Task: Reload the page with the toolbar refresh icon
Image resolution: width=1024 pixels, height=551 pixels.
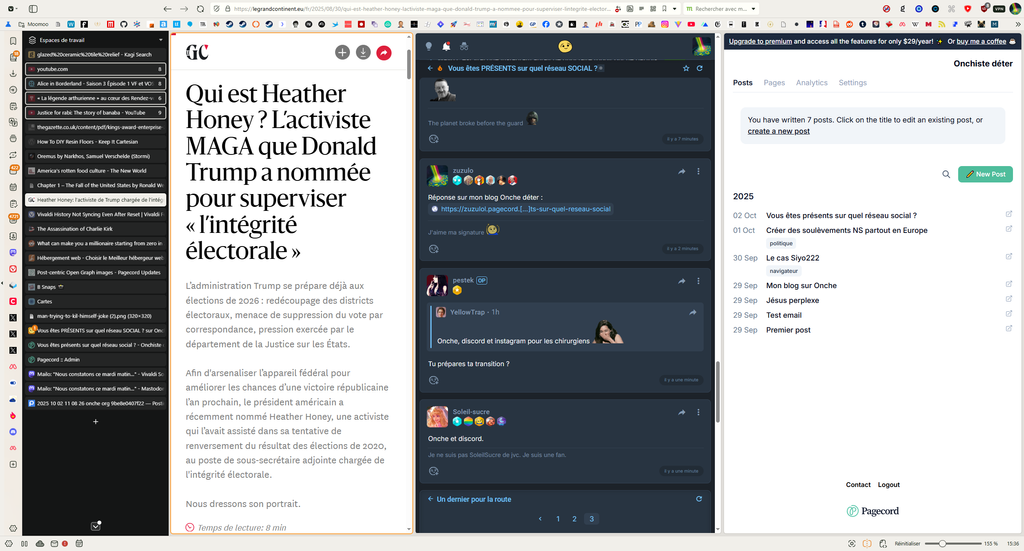Action: (x=200, y=8)
